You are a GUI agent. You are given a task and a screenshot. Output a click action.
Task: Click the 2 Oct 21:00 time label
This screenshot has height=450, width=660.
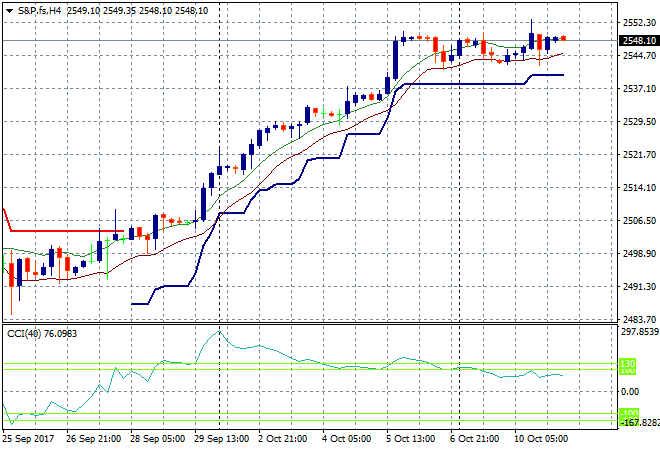[x=280, y=439]
